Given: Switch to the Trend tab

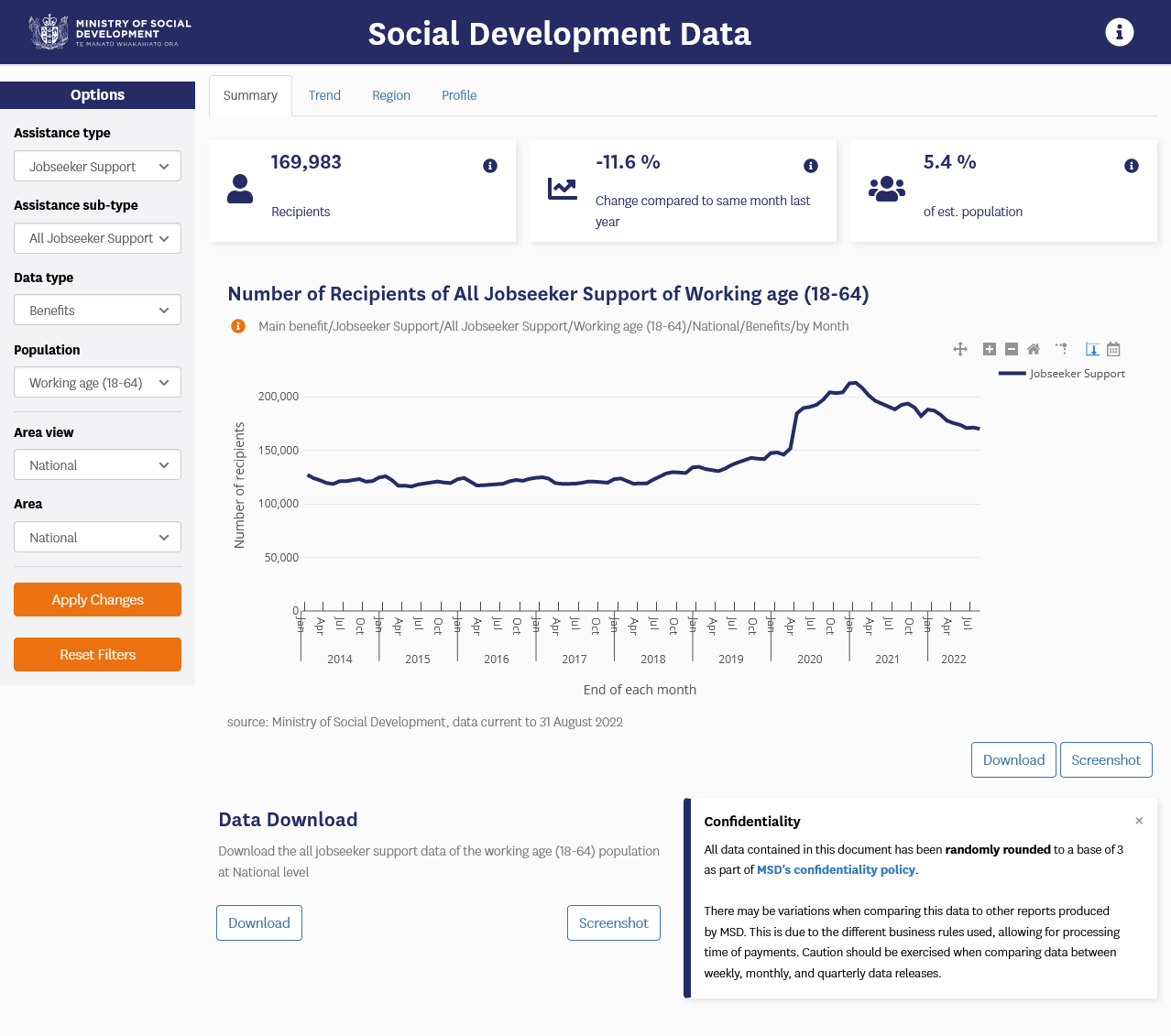Looking at the screenshot, I should tap(324, 95).
